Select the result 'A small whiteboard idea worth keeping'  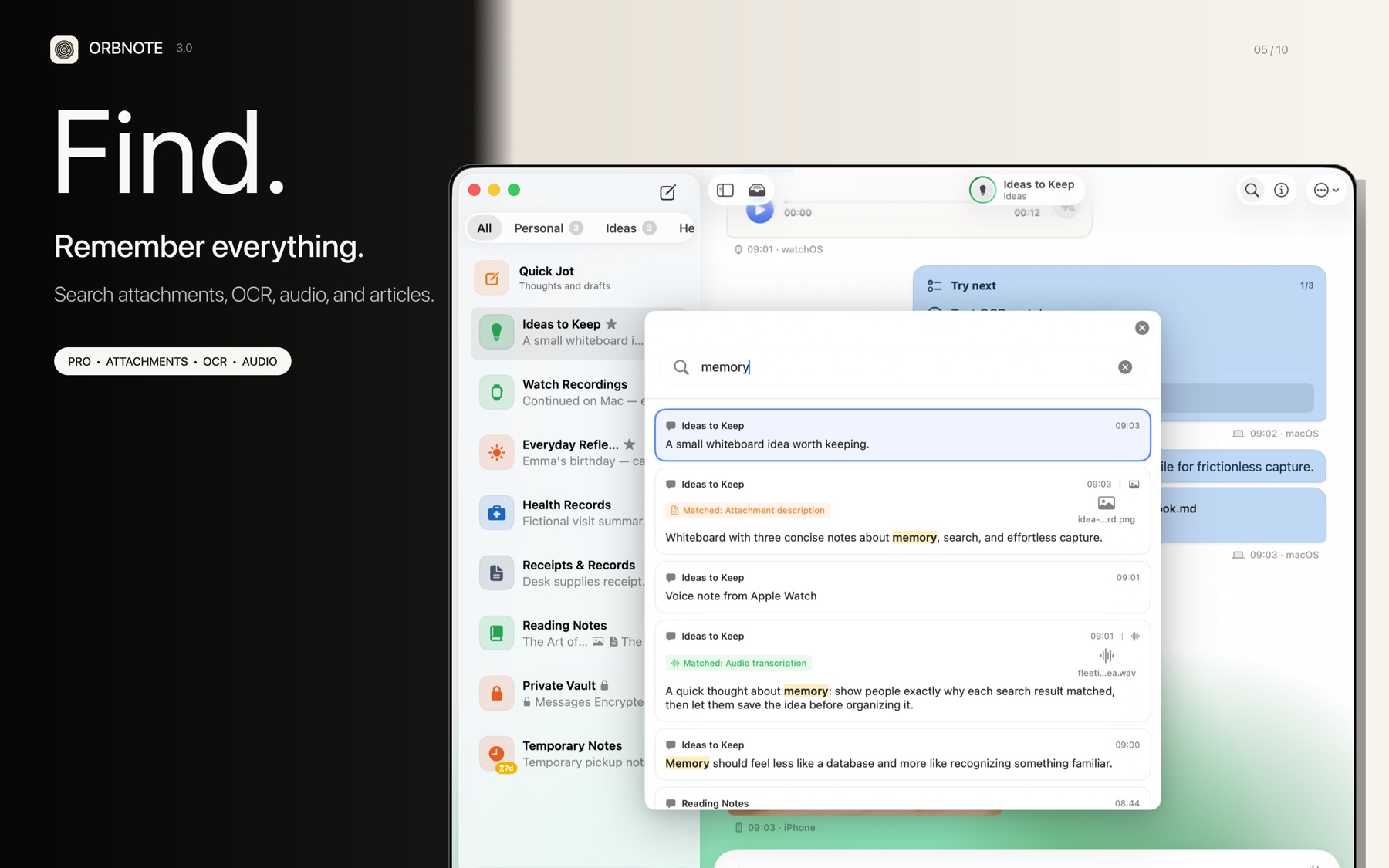click(x=902, y=435)
